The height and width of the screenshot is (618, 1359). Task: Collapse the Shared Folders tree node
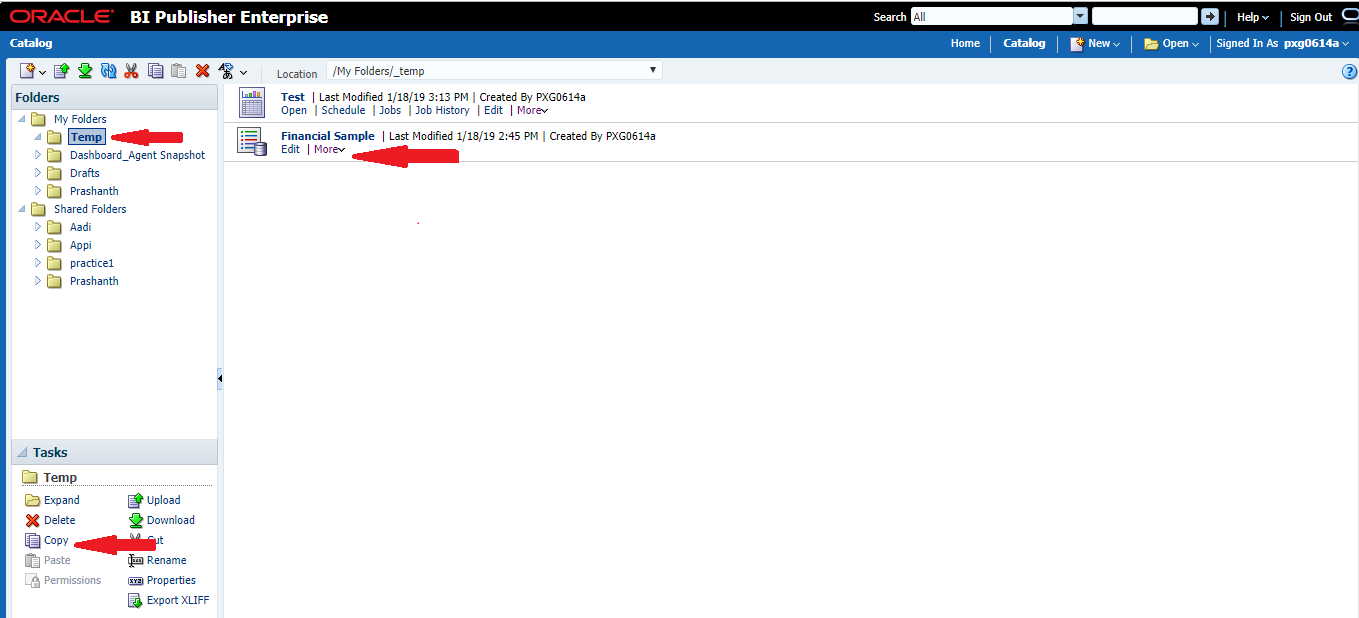tap(22, 209)
